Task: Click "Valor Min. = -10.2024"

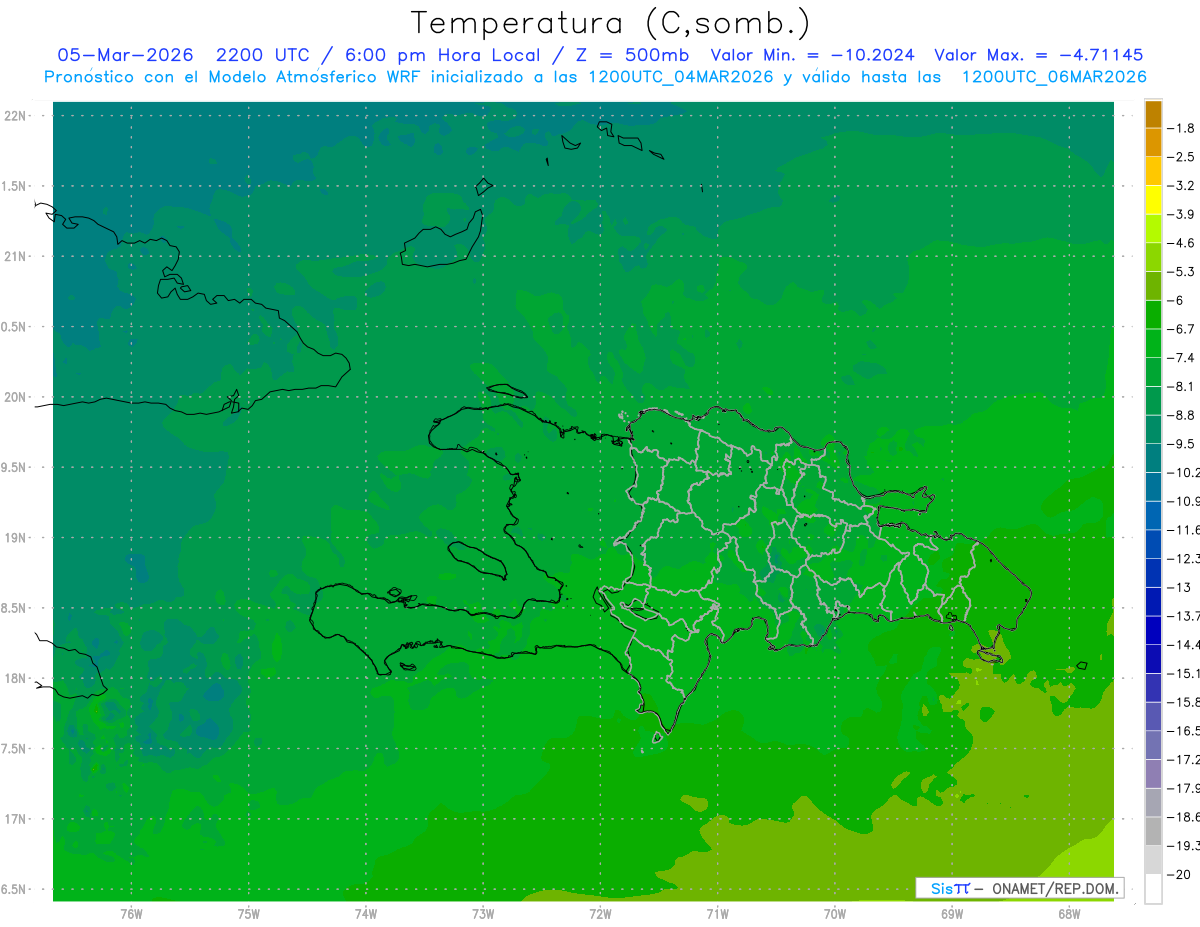Action: coord(812,55)
